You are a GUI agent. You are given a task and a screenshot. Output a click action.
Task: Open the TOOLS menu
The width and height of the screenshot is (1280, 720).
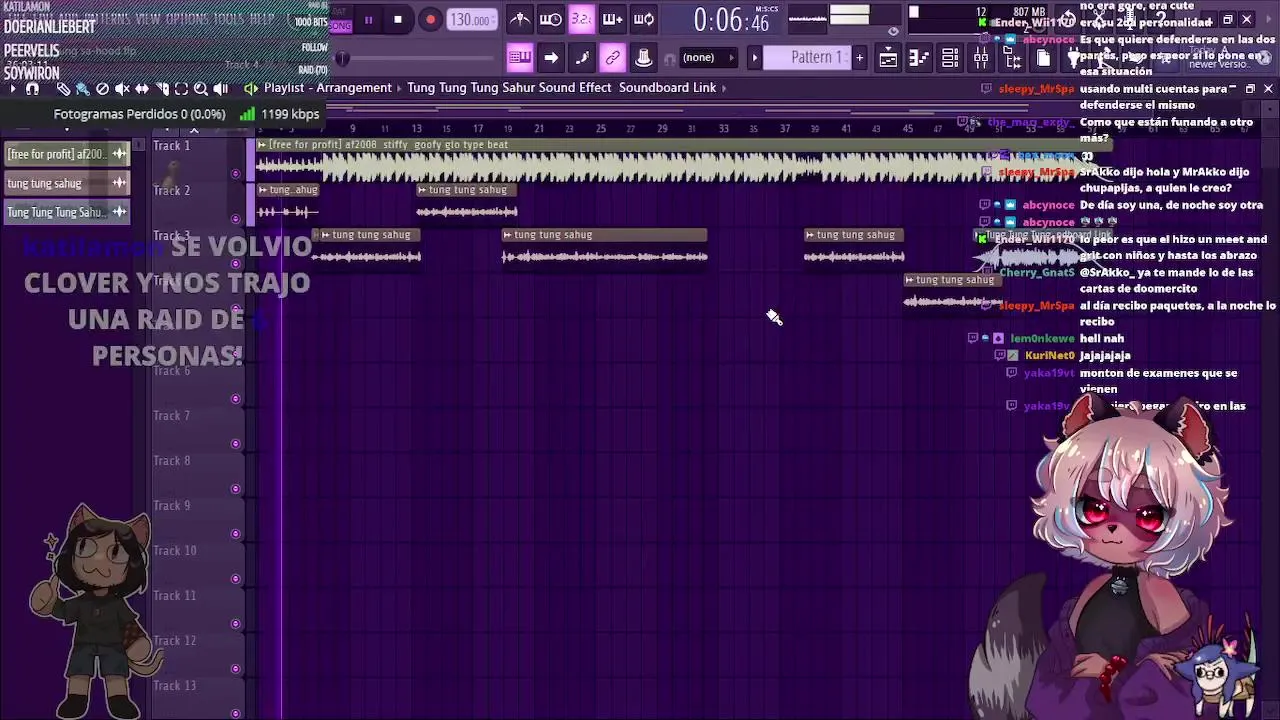point(228,19)
